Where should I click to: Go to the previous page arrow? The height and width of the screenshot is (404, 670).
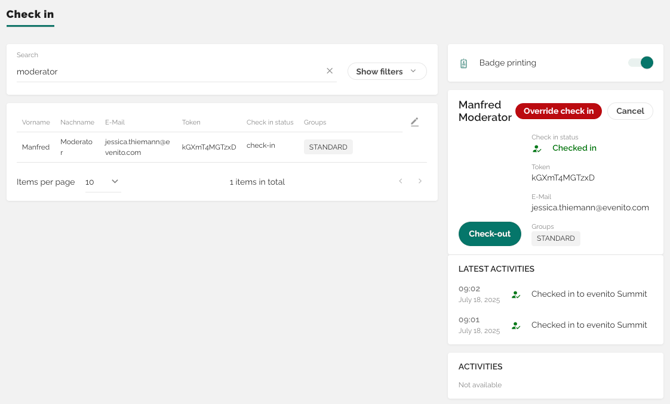point(401,182)
